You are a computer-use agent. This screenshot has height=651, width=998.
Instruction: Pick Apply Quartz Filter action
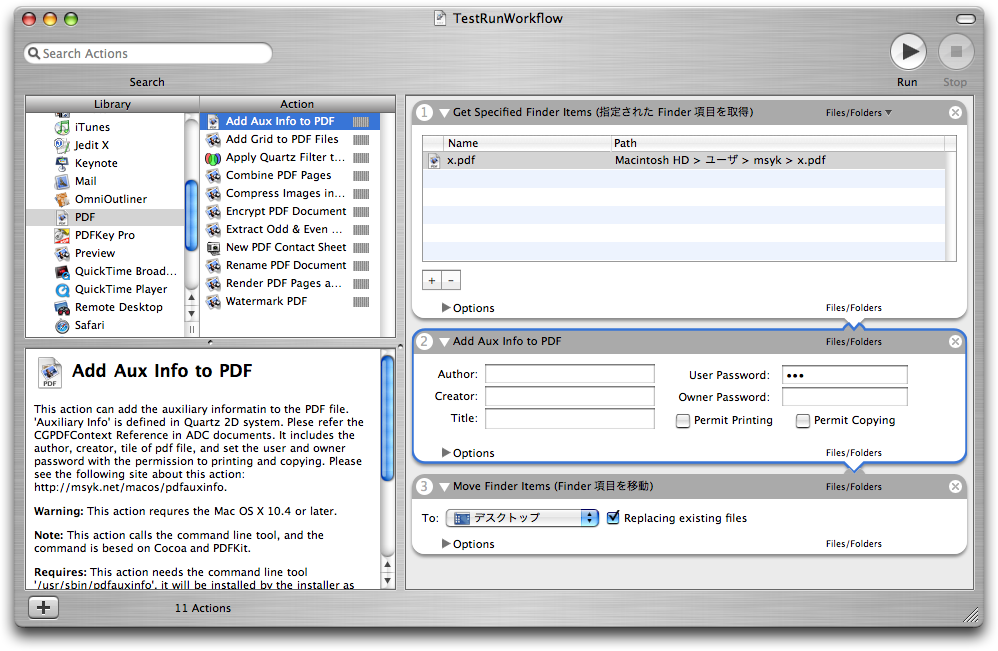284,157
